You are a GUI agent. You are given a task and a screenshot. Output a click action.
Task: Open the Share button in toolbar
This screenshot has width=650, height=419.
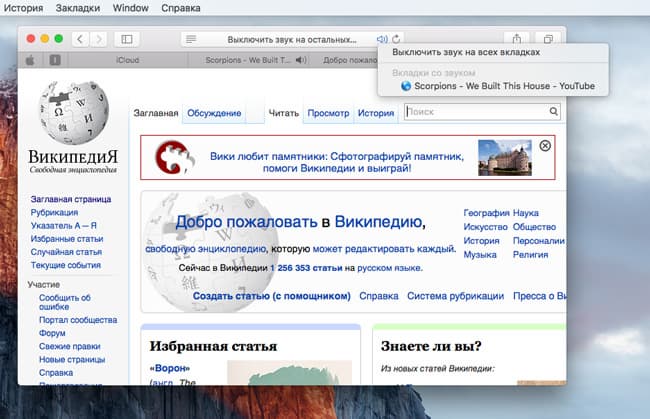(517, 39)
